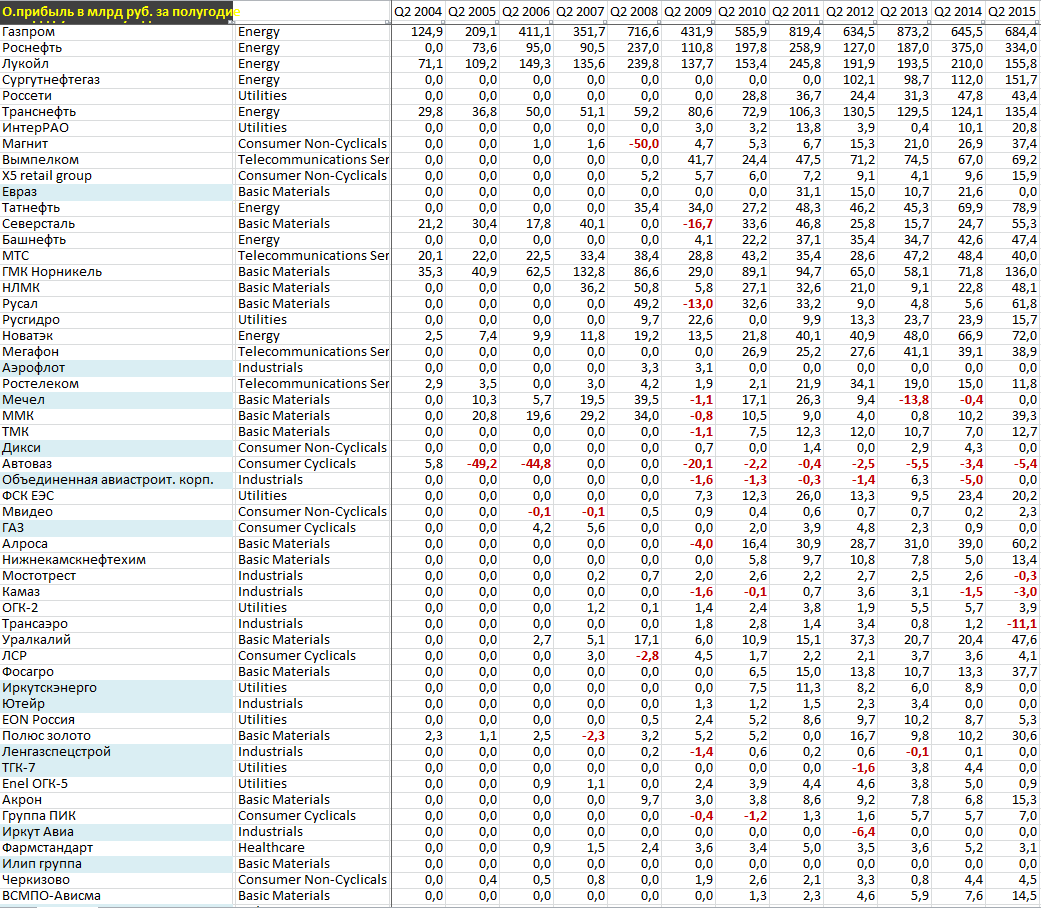Image resolution: width=1041 pixels, height=908 pixels.
Task: Select the Q2 2015 column header
Action: 1012,12
